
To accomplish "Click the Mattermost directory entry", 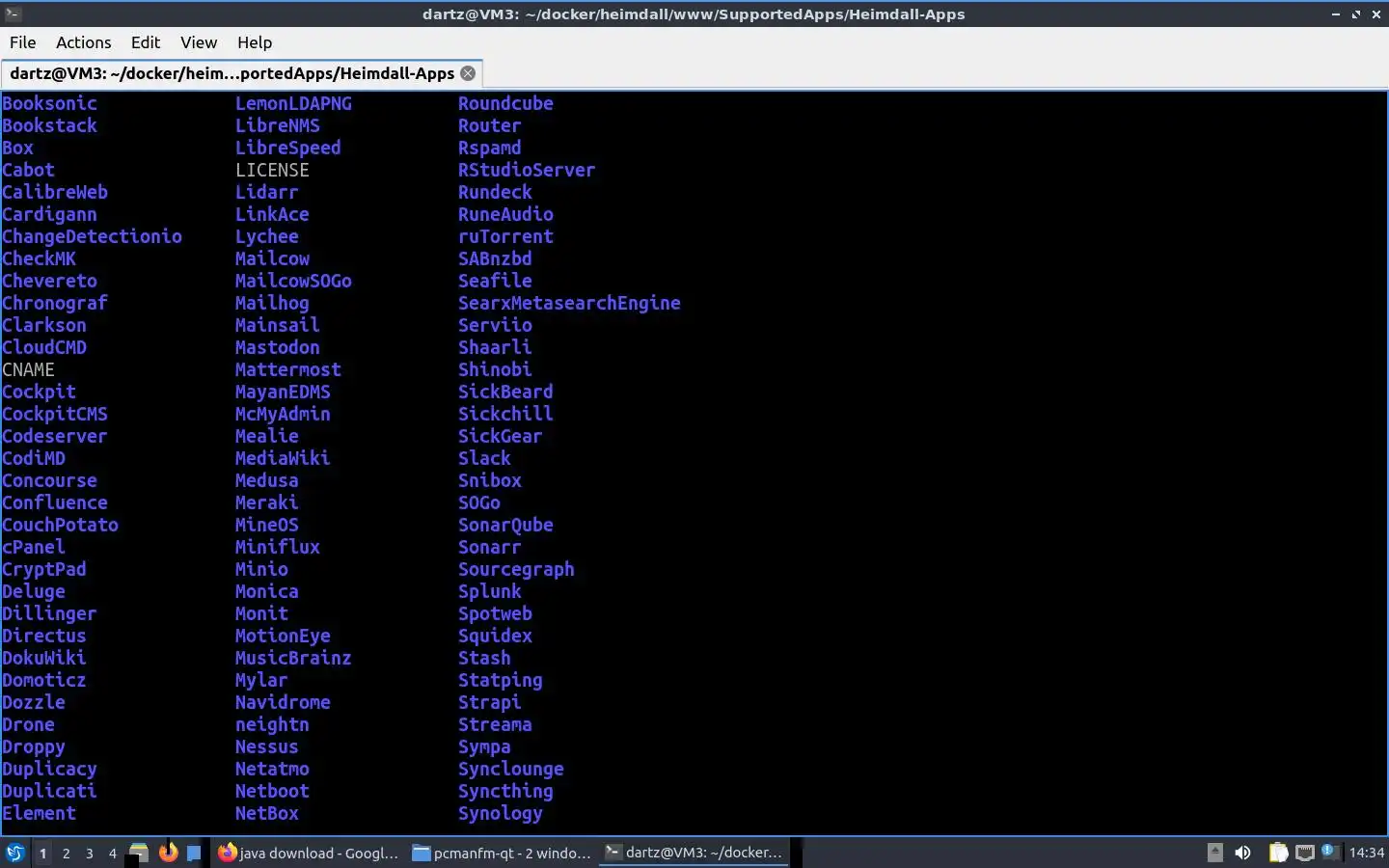I will click(x=288, y=369).
